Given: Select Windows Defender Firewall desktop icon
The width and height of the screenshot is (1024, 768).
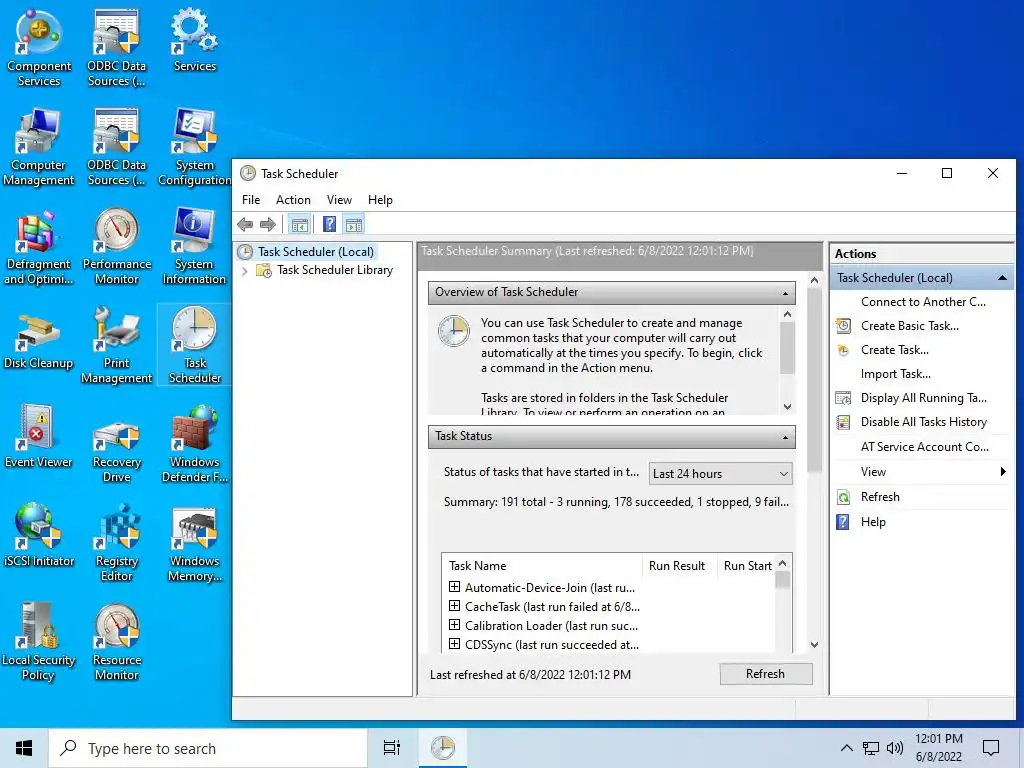Looking at the screenshot, I should pyautogui.click(x=195, y=445).
